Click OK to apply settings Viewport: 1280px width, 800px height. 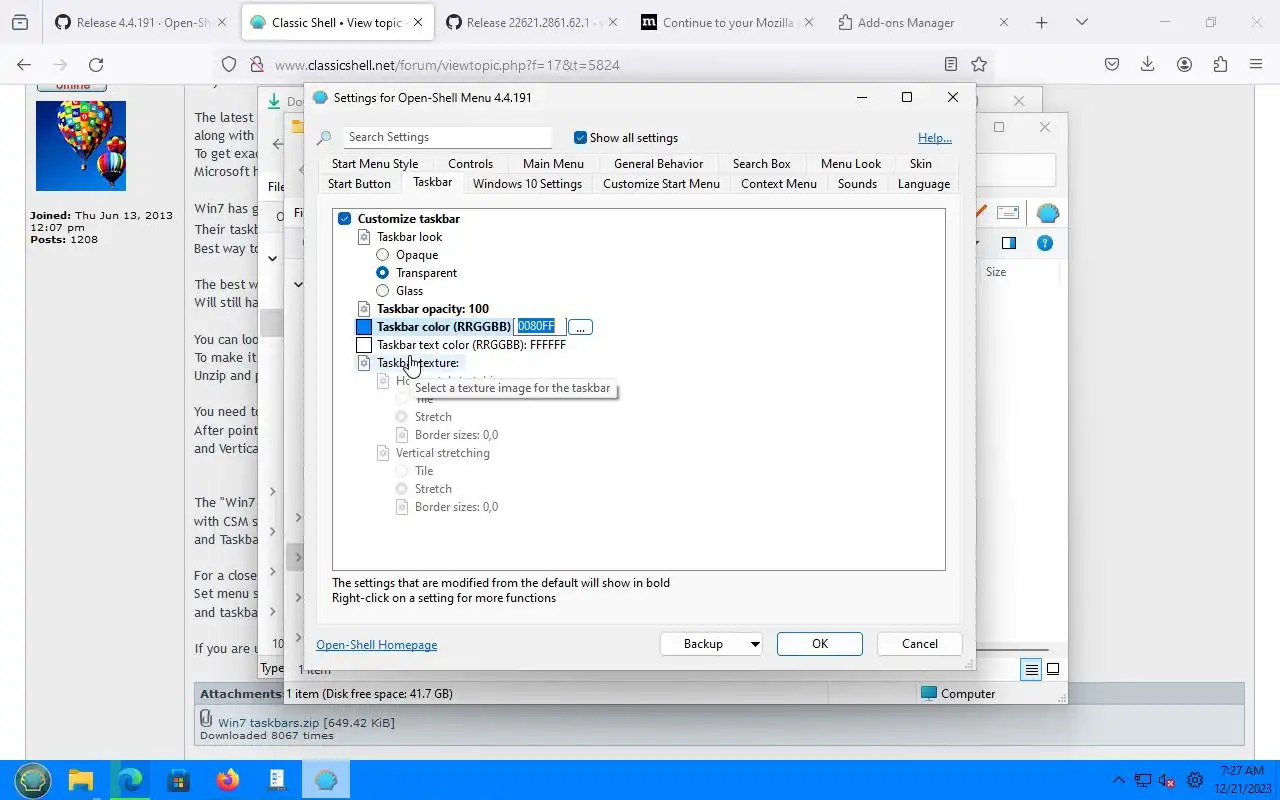(x=820, y=644)
